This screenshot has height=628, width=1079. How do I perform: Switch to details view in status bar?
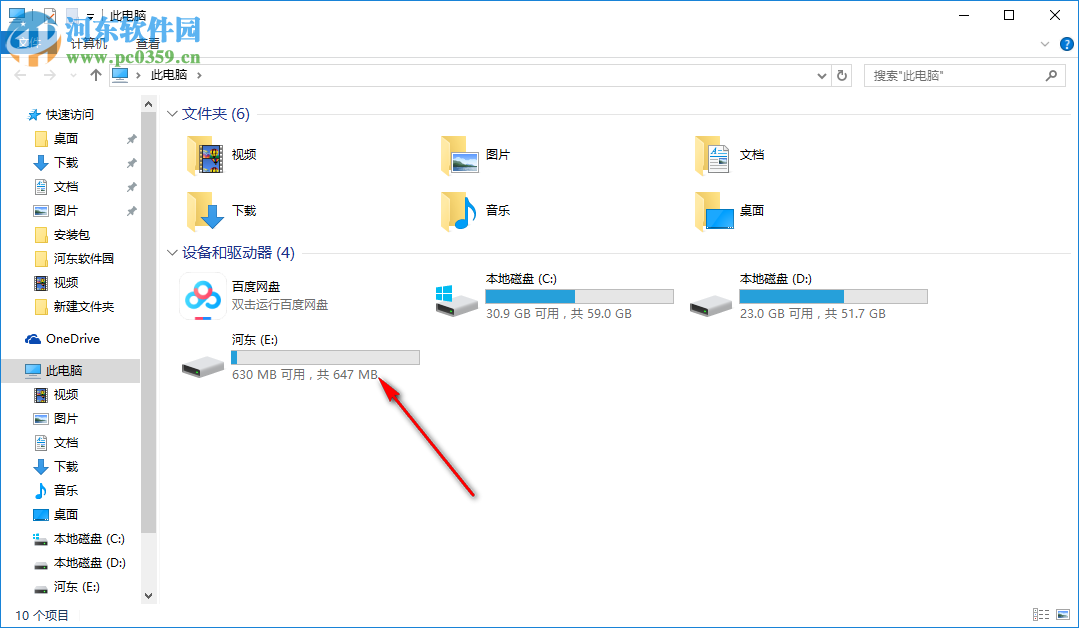pos(1041,614)
